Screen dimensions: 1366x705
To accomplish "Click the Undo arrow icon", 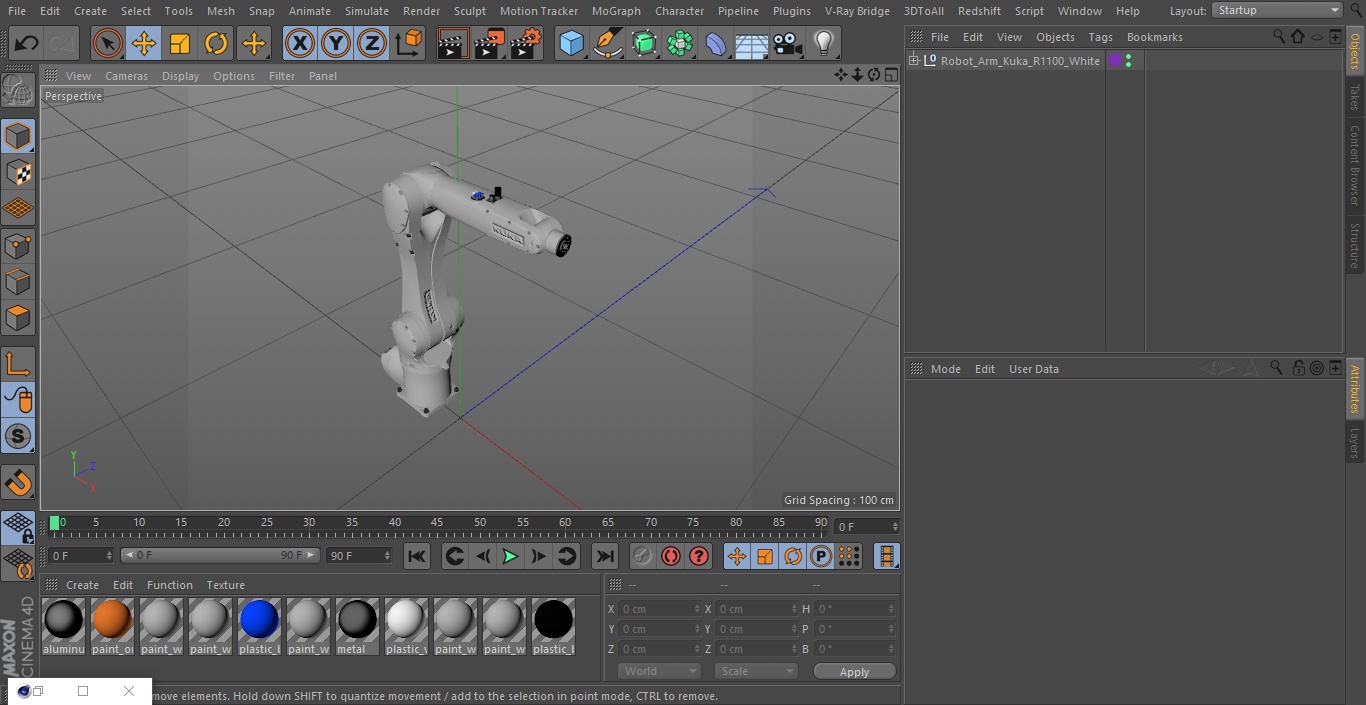I will click(x=26, y=43).
